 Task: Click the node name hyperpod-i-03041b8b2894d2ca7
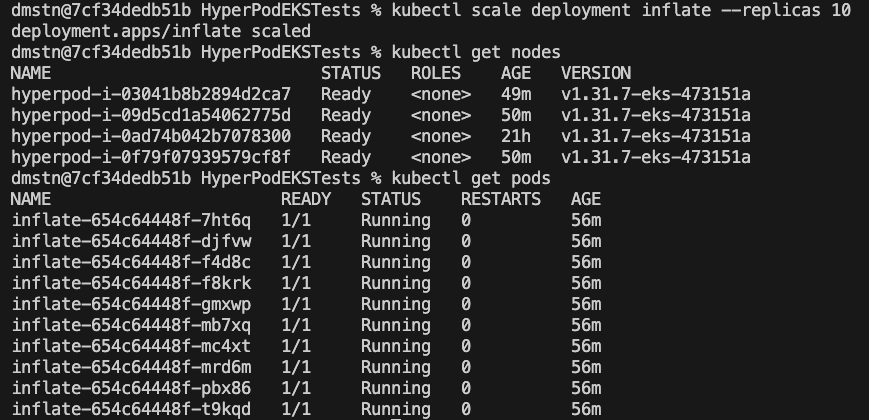(x=151, y=94)
